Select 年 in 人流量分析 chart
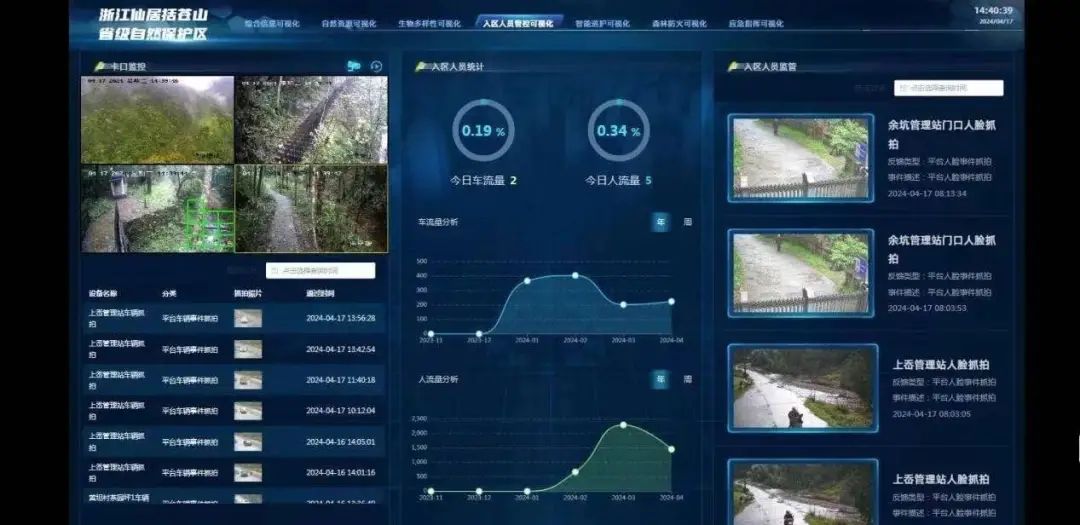Image resolution: width=1080 pixels, height=525 pixels. pos(661,379)
